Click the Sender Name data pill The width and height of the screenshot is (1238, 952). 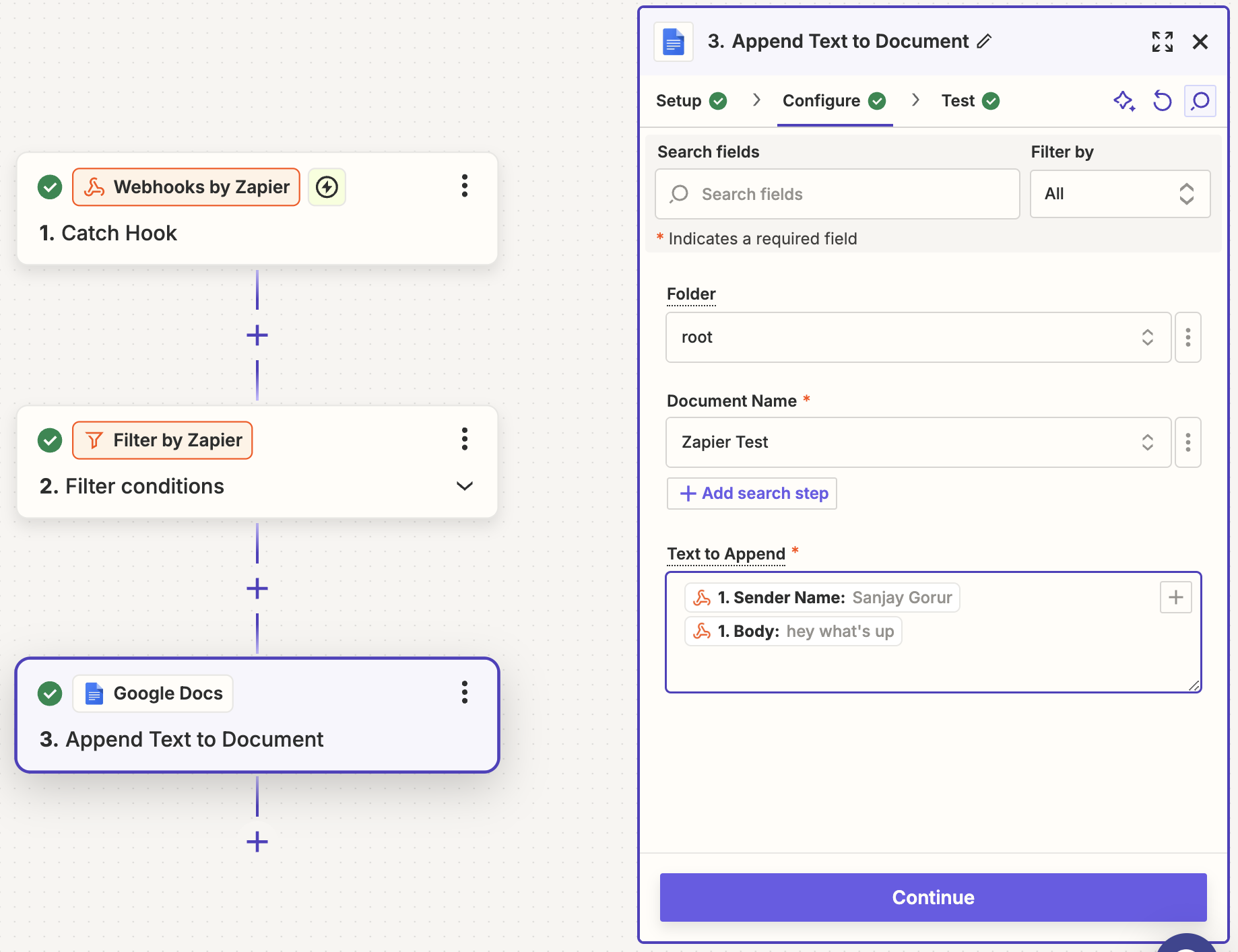click(822, 598)
